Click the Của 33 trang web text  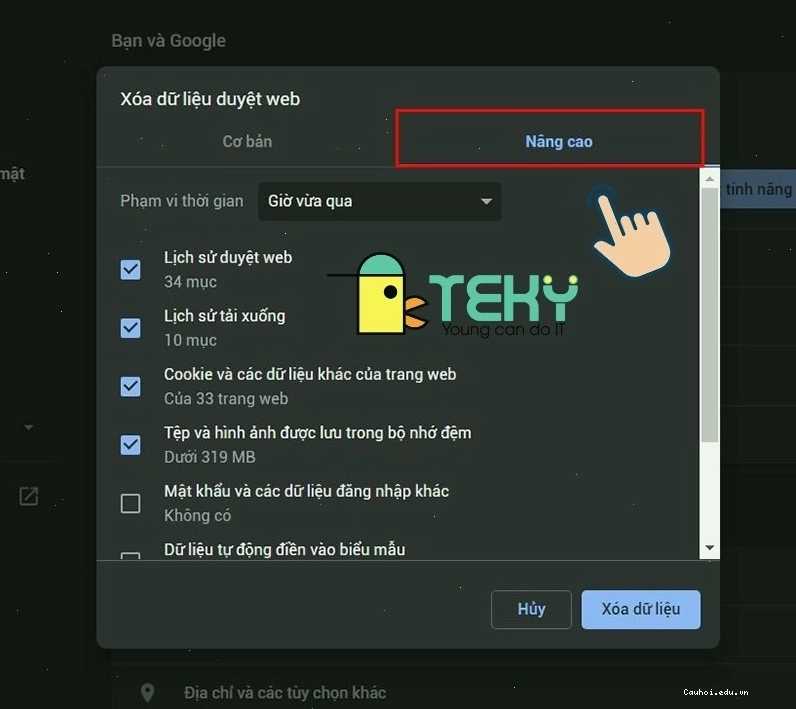click(226, 398)
